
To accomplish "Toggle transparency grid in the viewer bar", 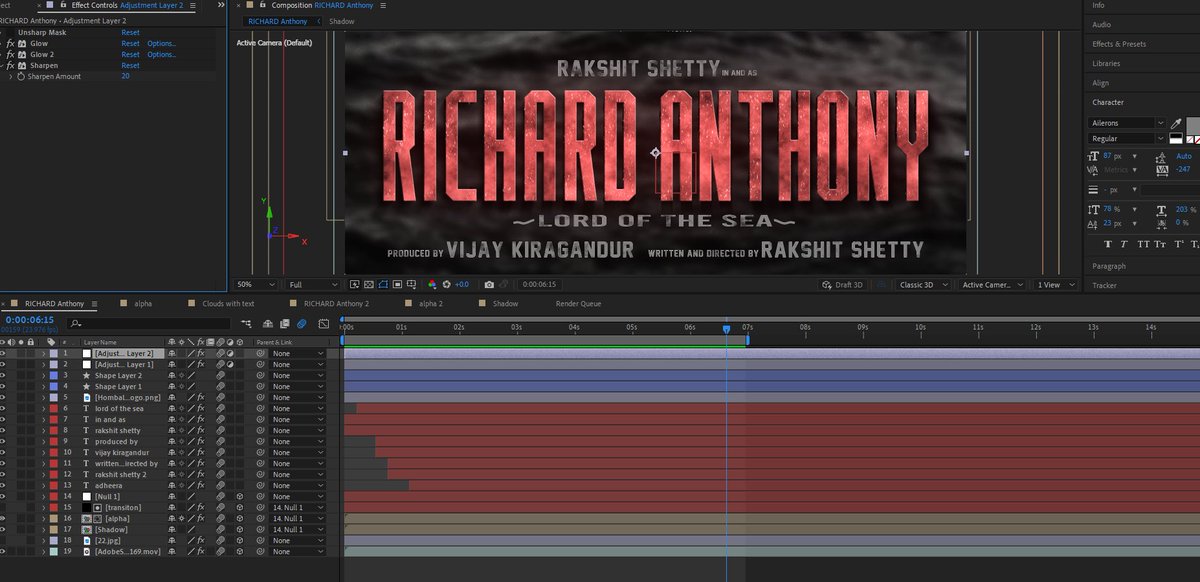I will [368, 285].
